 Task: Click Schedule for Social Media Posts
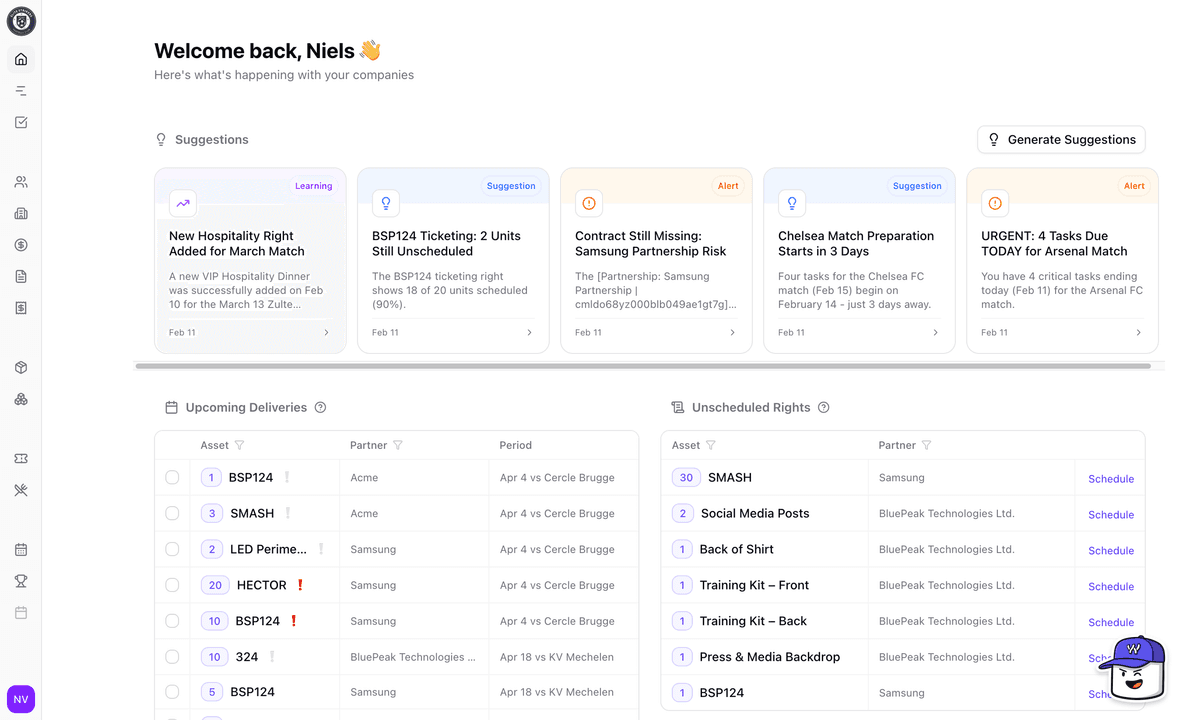1110,515
